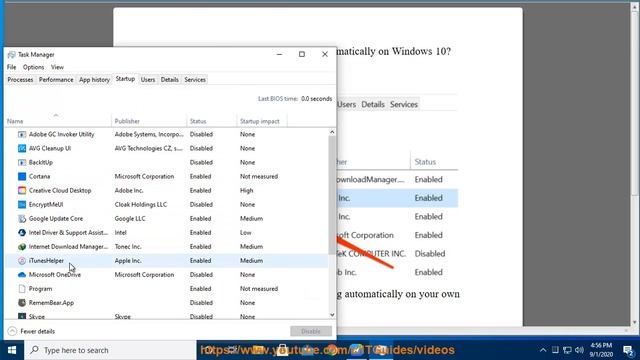Click the Creative Cloud Desktop icon
This screenshot has height=360, width=640.
tap(22, 190)
